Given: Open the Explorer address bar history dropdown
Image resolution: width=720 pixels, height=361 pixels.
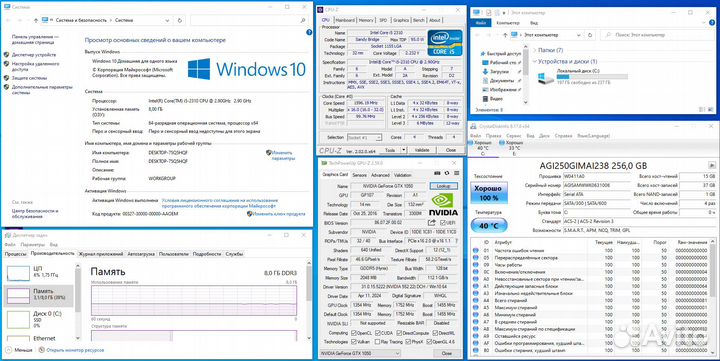Looking at the screenshot, I should 579,35.
